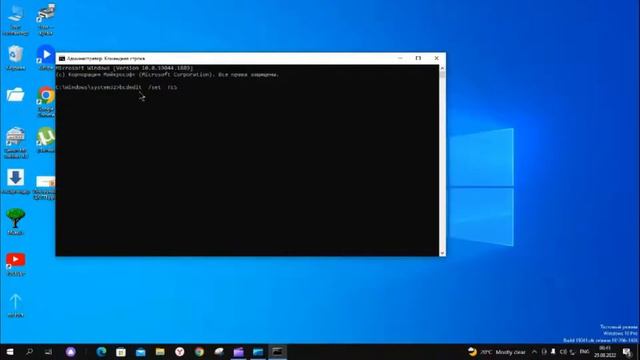Maximize the Command Prompt window

[x=418, y=58]
